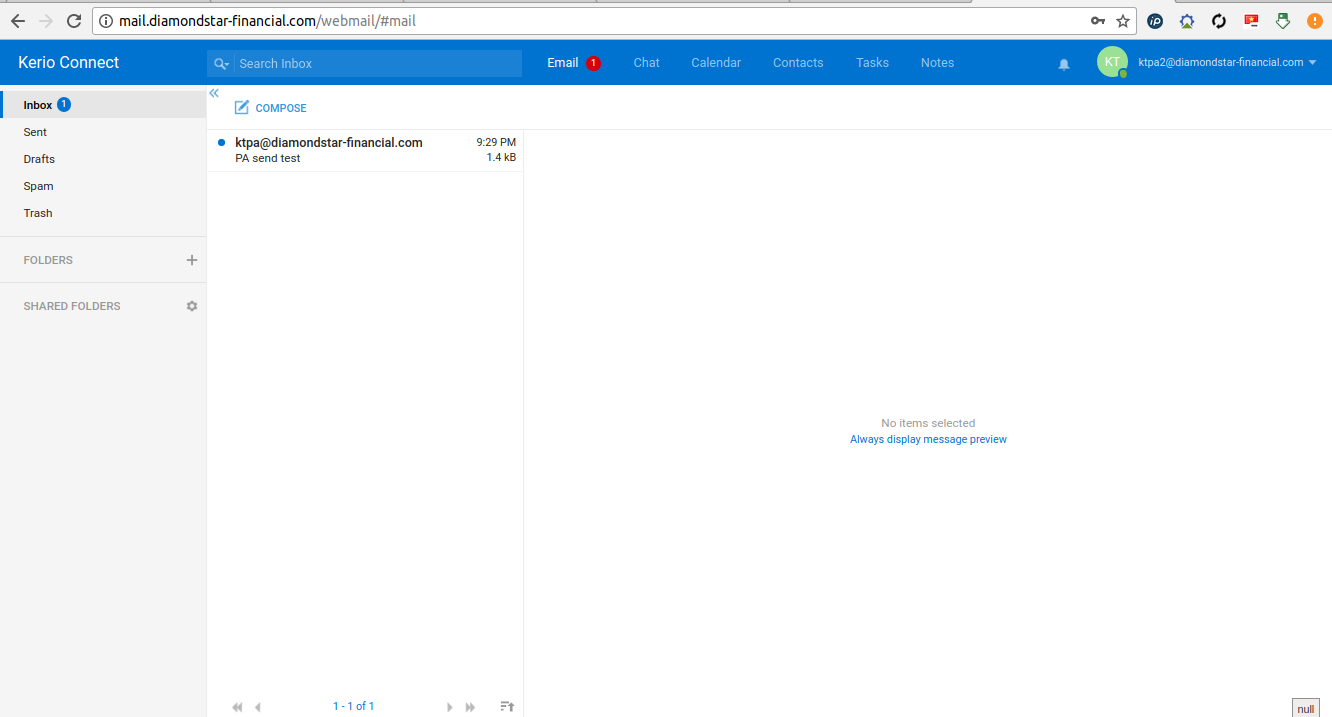Click the browser forward arrow
This screenshot has width=1332, height=717.
[46, 21]
